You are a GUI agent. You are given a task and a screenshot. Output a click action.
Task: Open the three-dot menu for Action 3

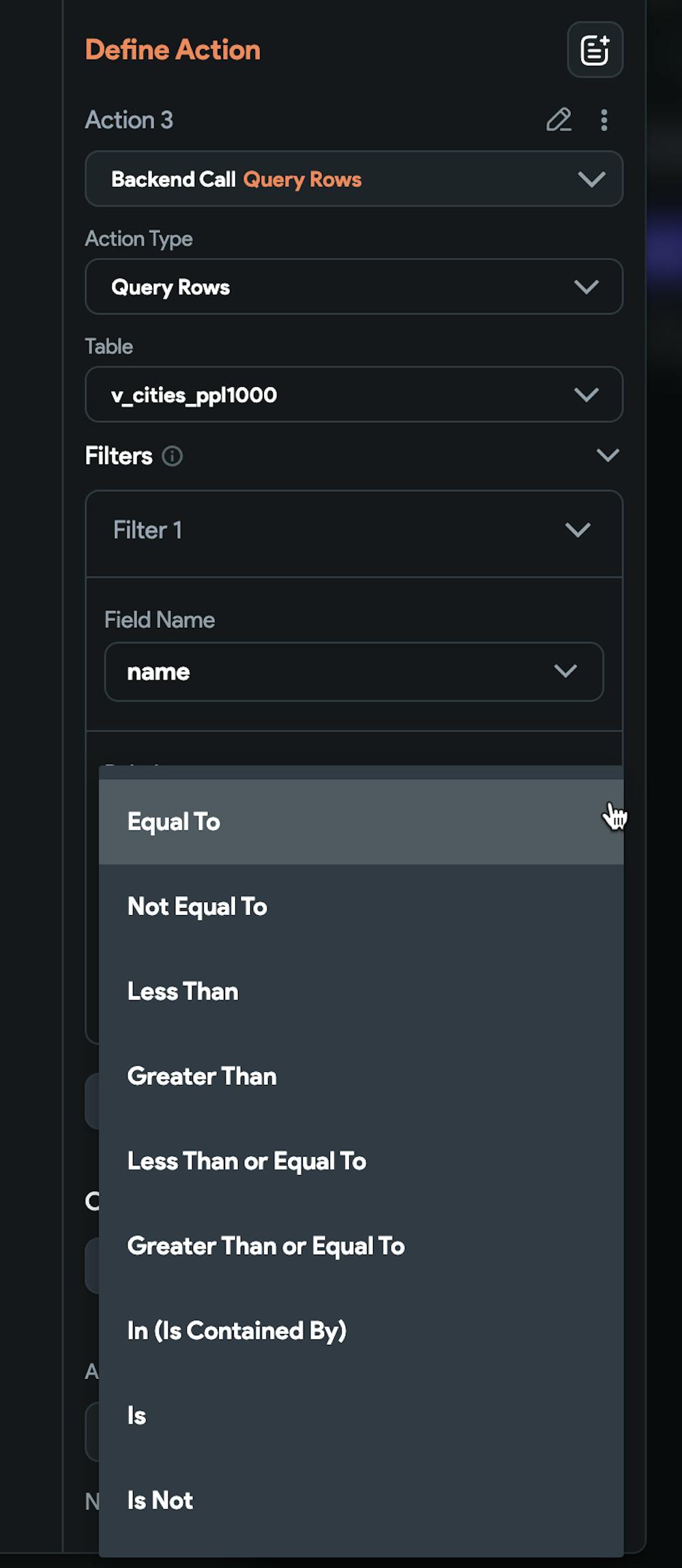(x=604, y=120)
